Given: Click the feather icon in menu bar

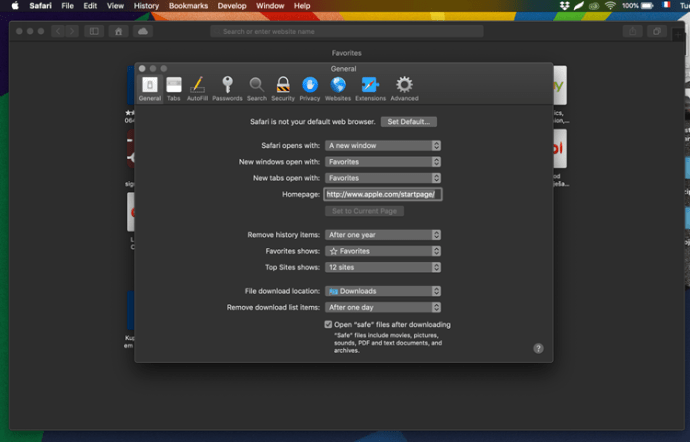Looking at the screenshot, I should pyautogui.click(x=579, y=6).
